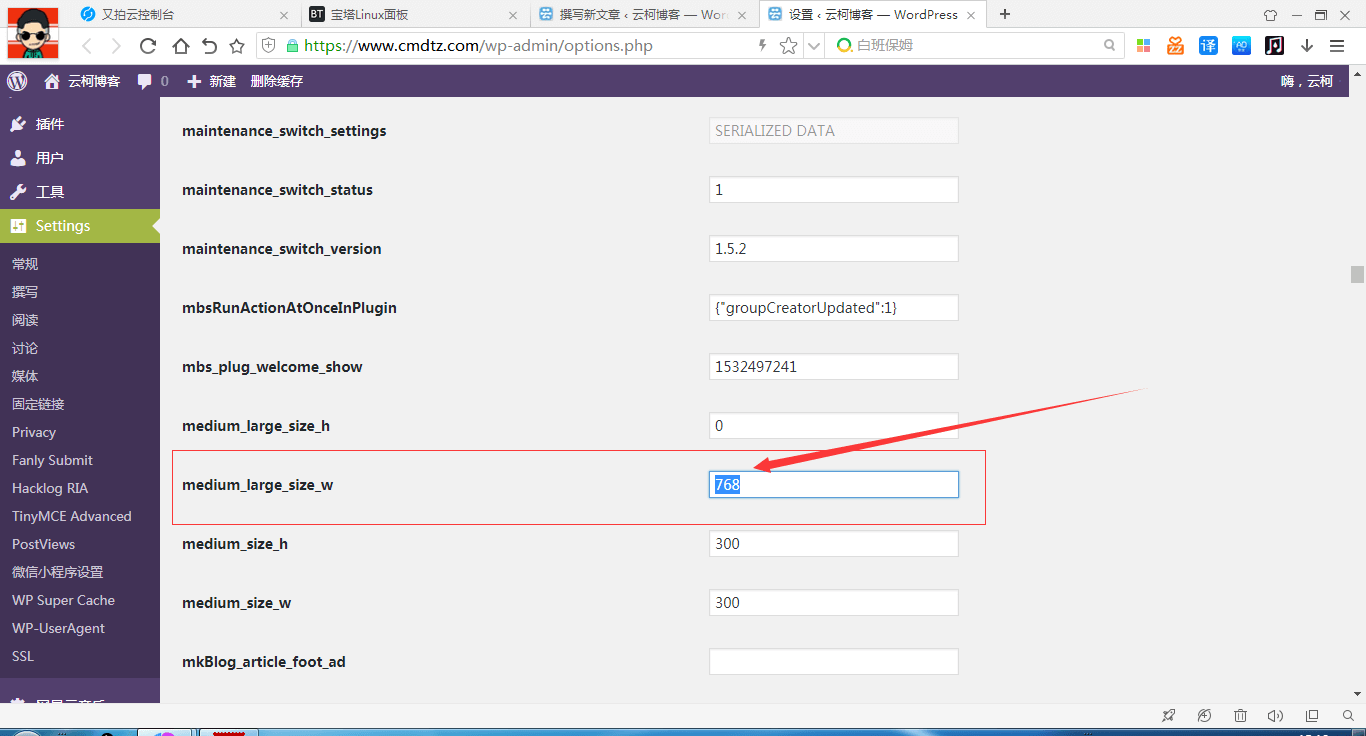Click the browser home icon
This screenshot has height=736, width=1366.
click(x=180, y=46)
